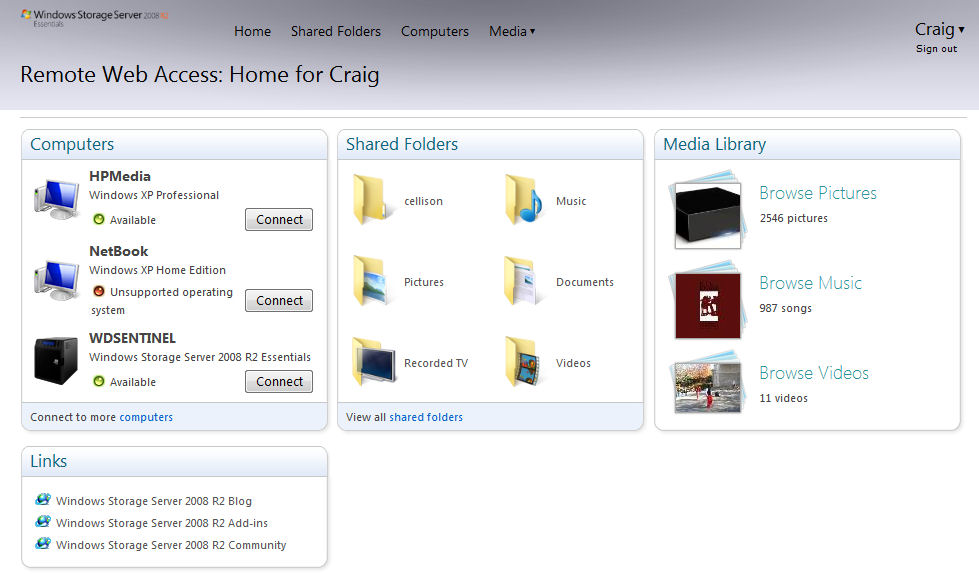Click the Windows Storage Server logo
This screenshot has height=574, width=979.
[x=94, y=17]
